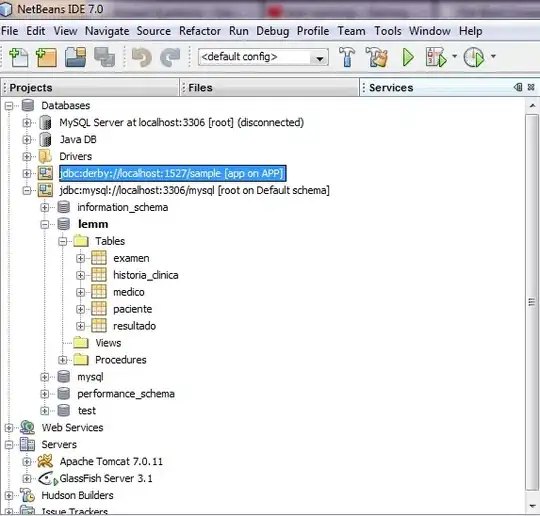The width and height of the screenshot is (540, 516).
Task: Click the MySQL Server node icon
Action: point(45,123)
